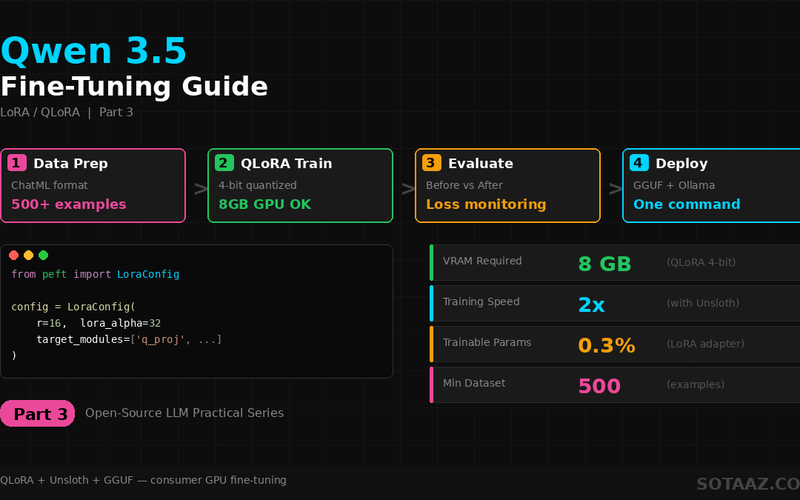Click the pink 500 value
The height and width of the screenshot is (500, 800).
599,386
